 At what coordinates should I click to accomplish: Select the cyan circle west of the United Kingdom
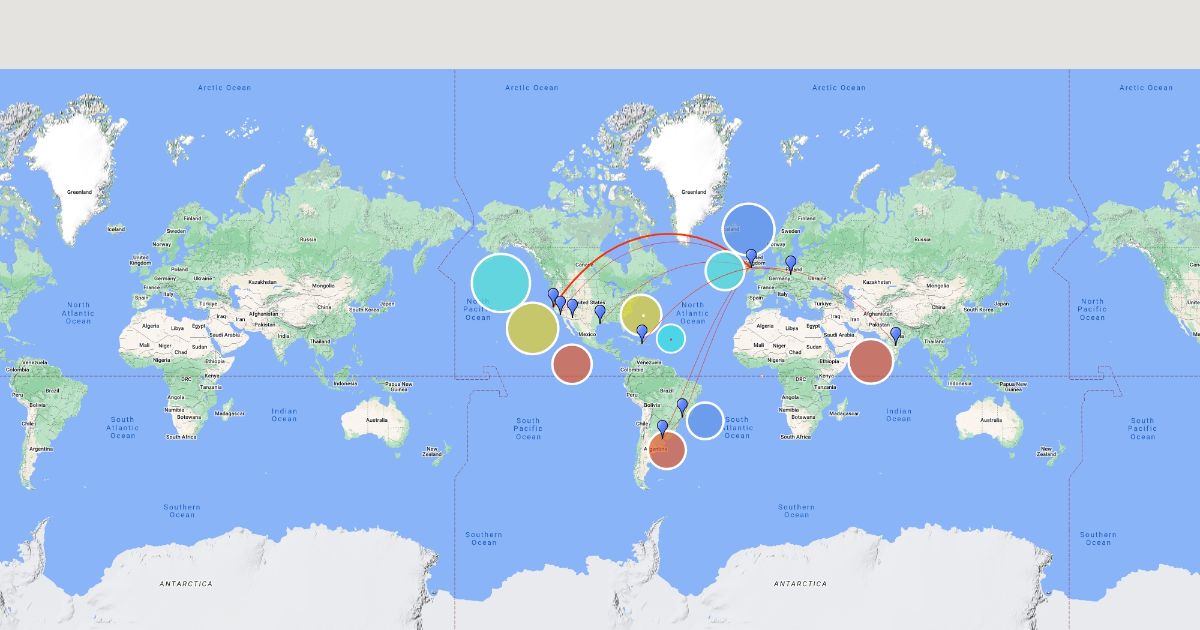(x=725, y=270)
